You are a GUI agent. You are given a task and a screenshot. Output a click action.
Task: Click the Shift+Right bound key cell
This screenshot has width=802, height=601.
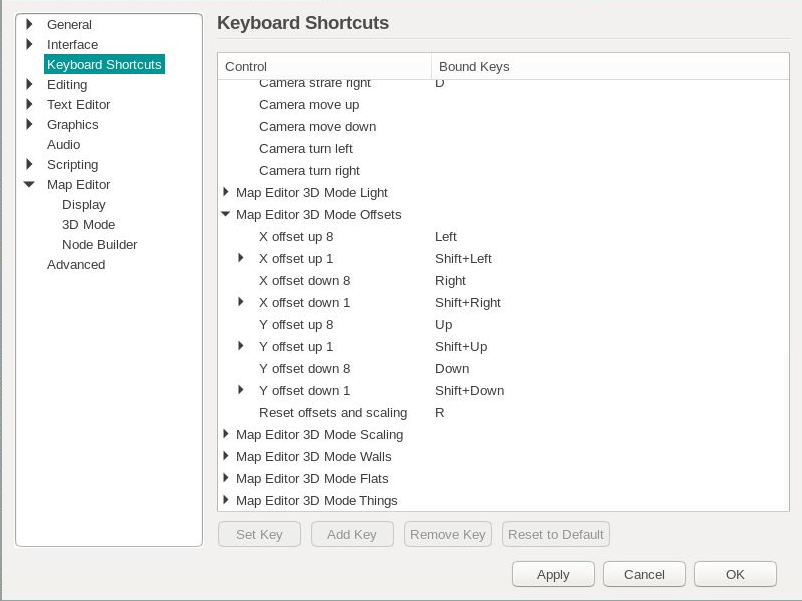coord(467,302)
